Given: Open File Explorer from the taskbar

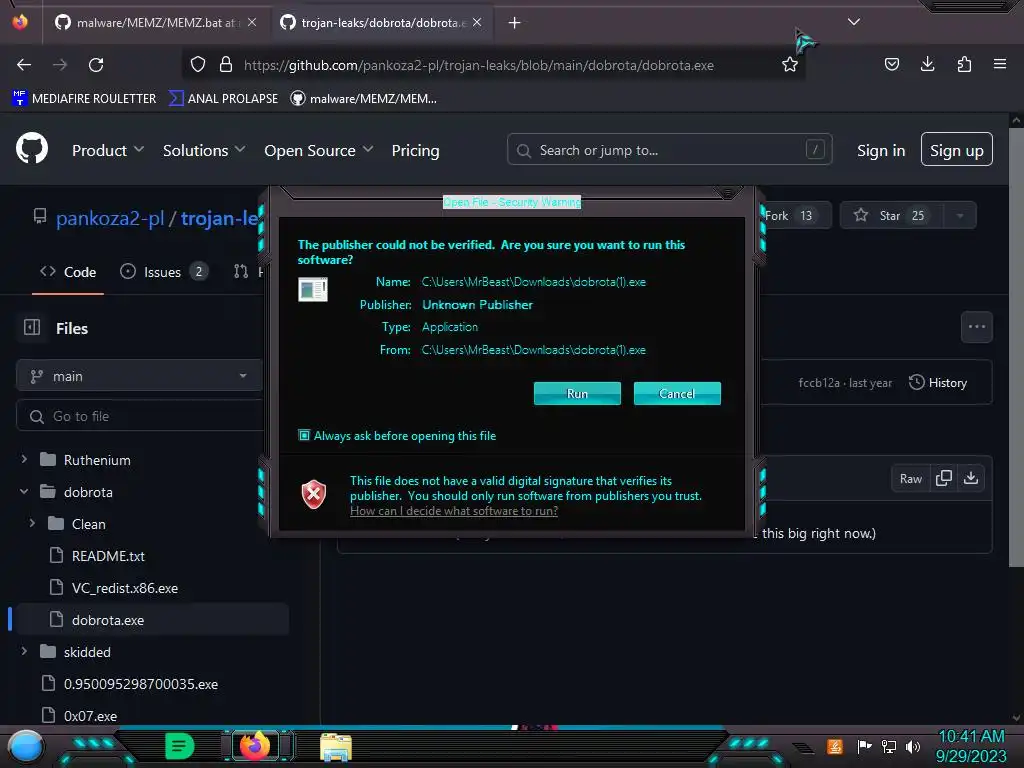Looking at the screenshot, I should (x=336, y=747).
